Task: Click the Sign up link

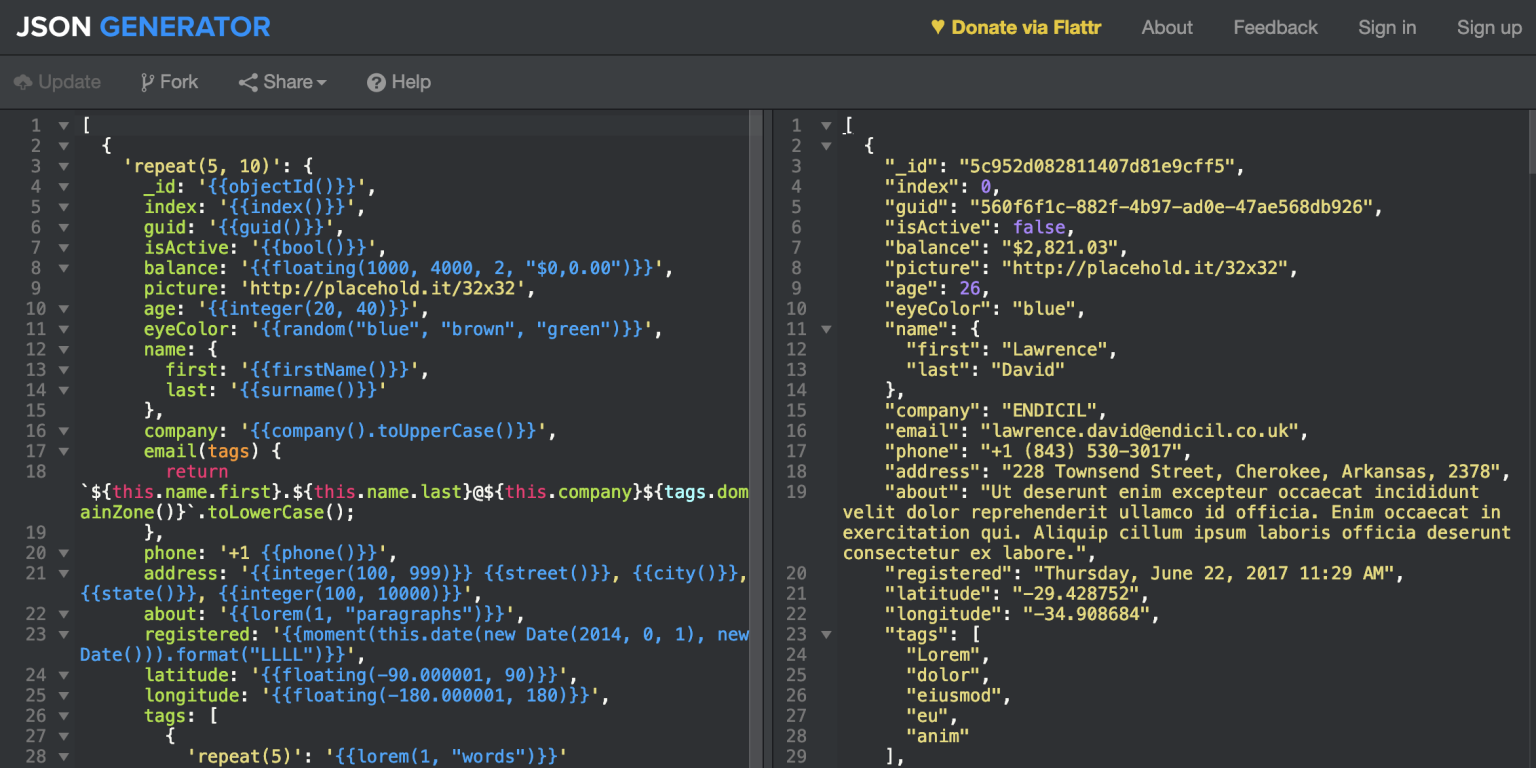Action: click(1489, 27)
